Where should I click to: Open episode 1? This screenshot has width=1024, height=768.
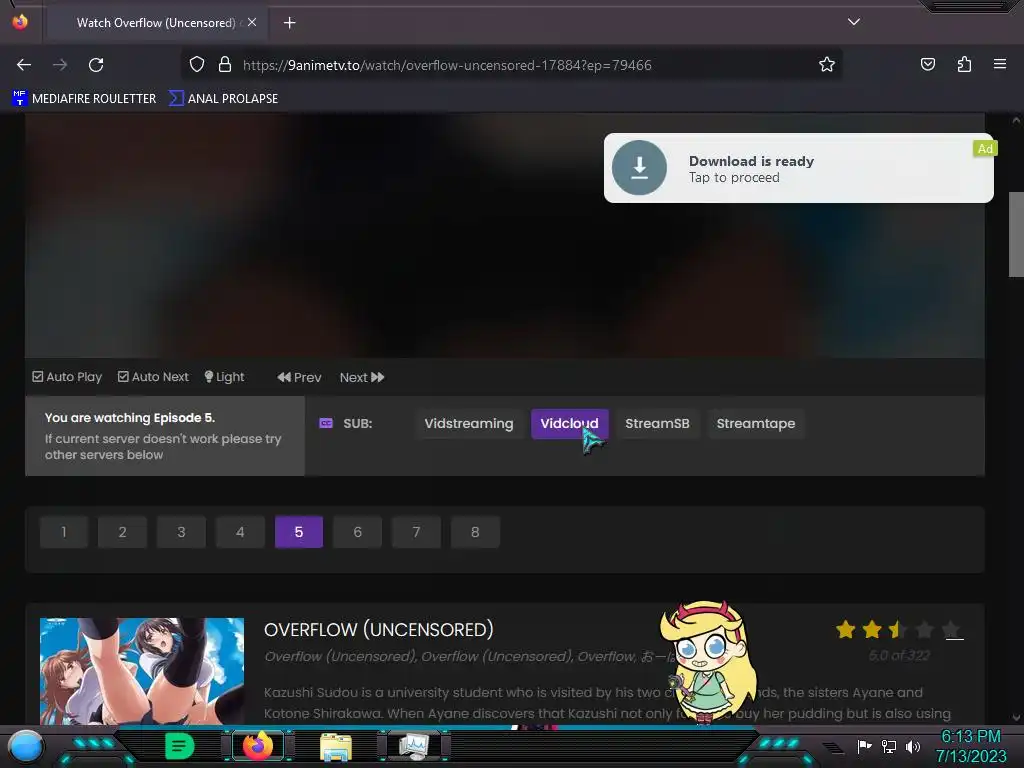pyautogui.click(x=63, y=532)
